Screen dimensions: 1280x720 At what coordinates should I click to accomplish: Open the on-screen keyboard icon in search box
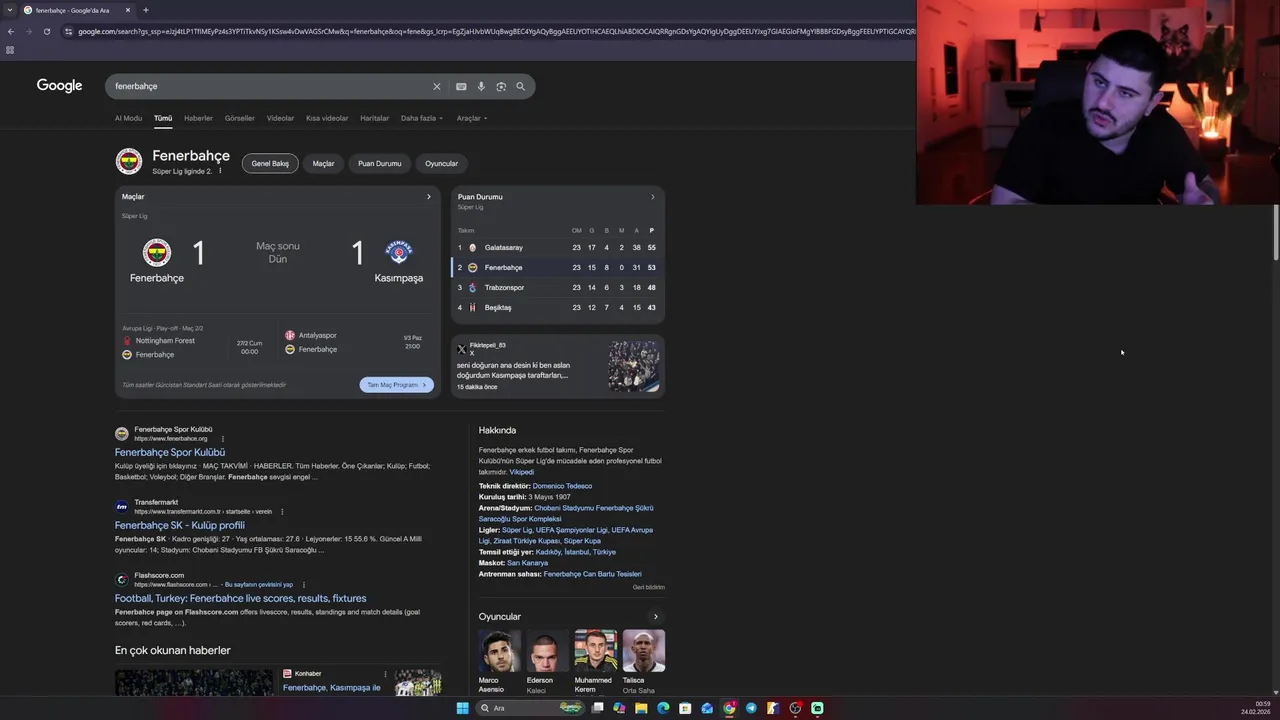tap(461, 86)
